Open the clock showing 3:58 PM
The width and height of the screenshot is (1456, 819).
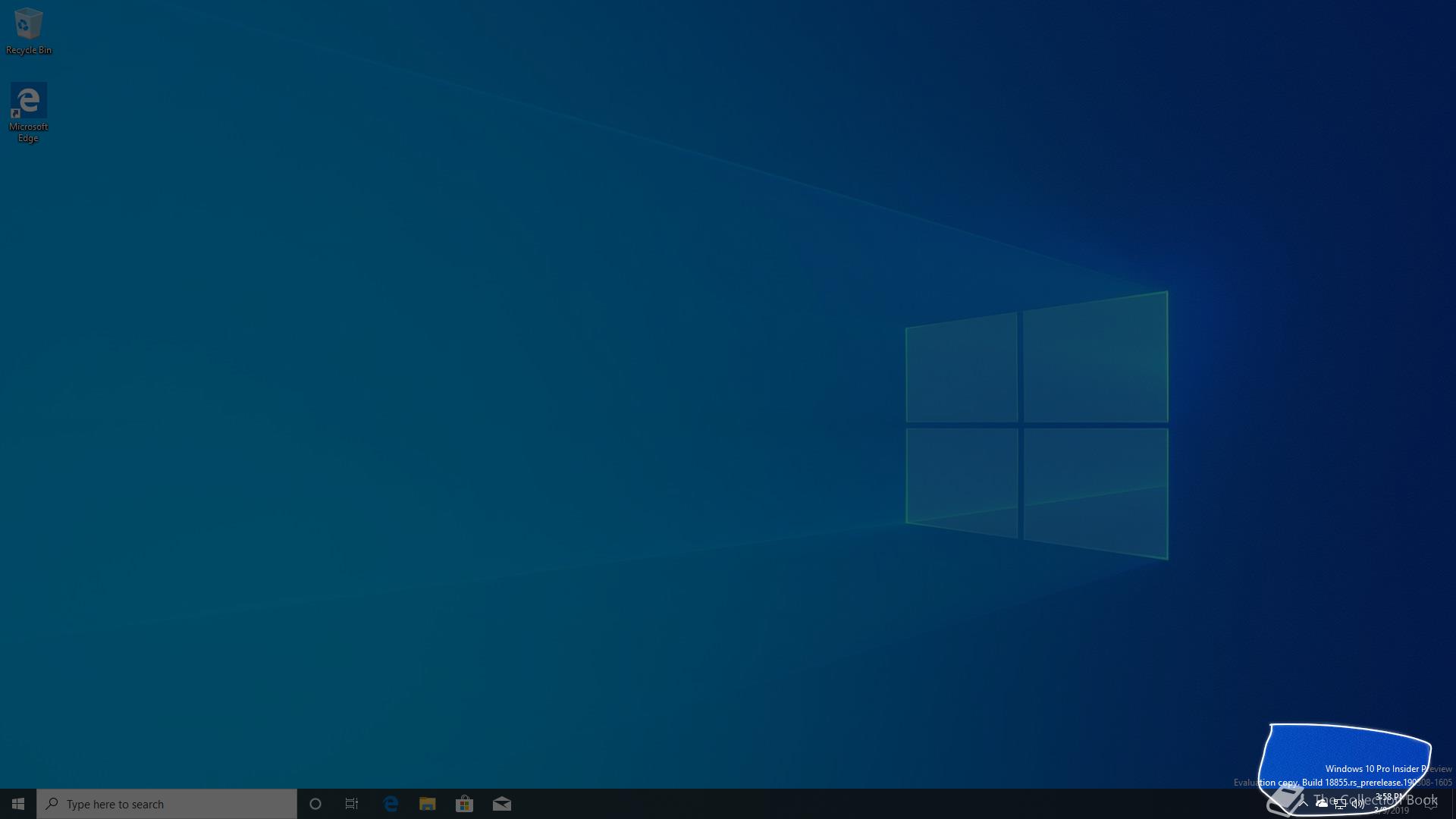pyautogui.click(x=1392, y=804)
